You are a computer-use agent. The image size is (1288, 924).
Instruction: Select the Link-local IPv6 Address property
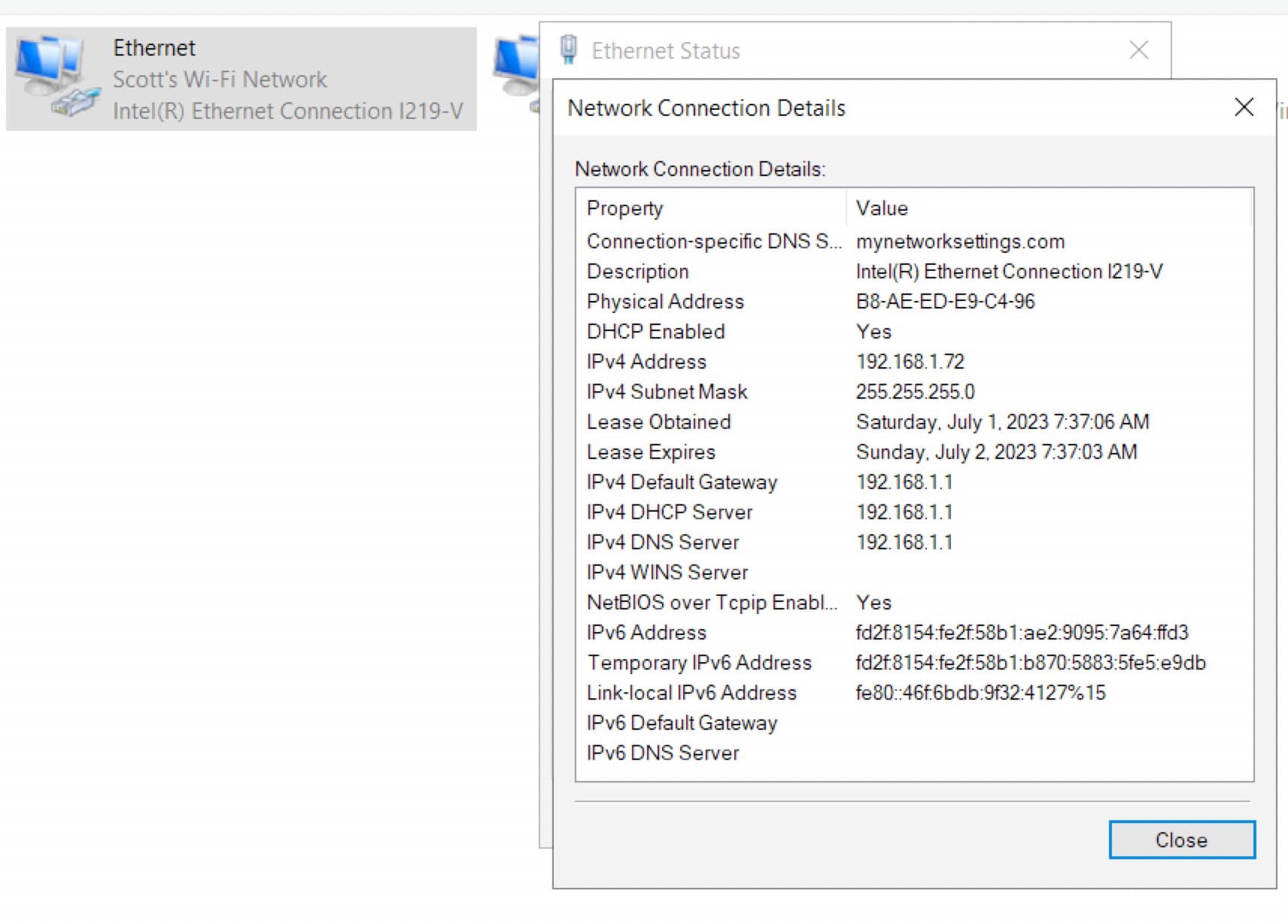click(x=691, y=693)
